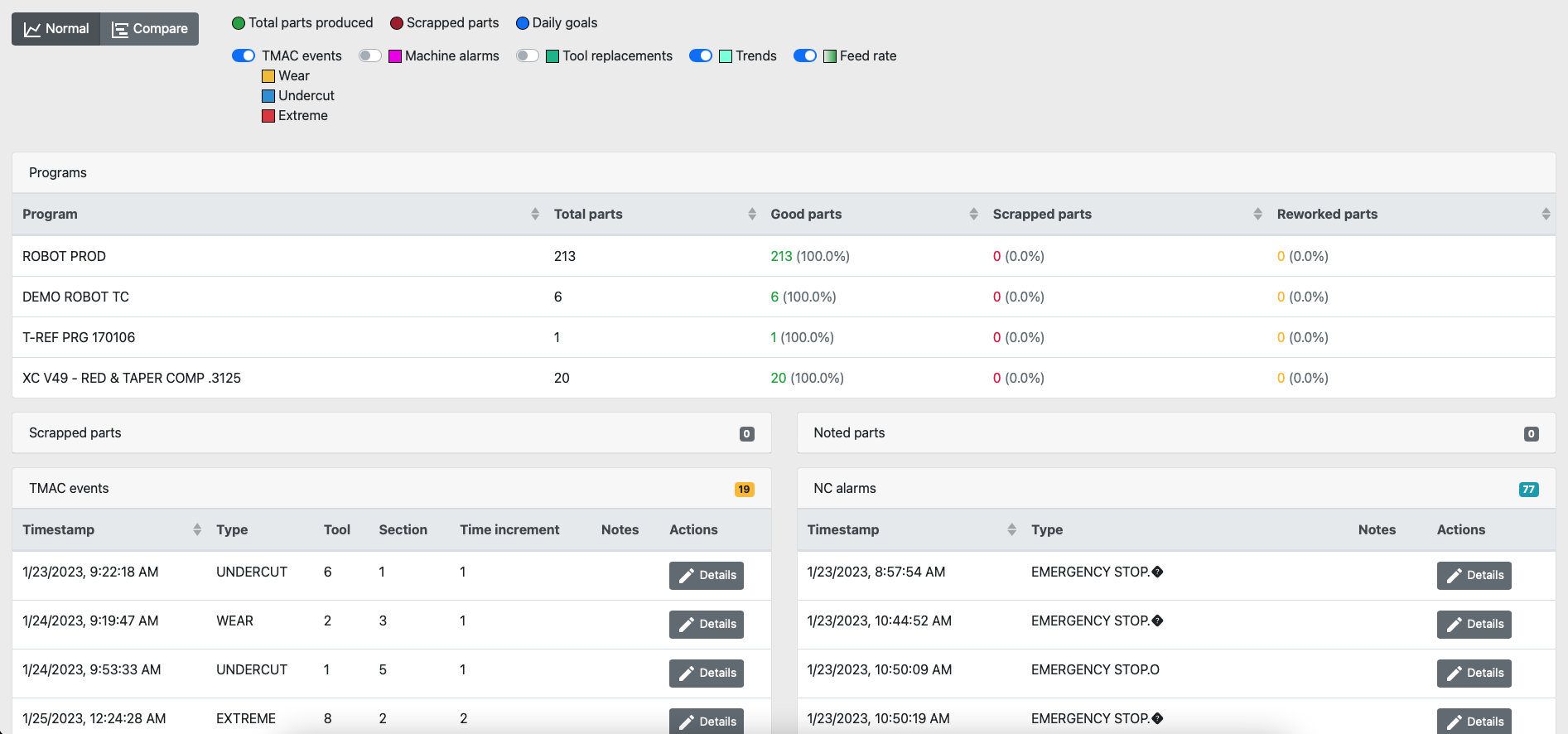Click the 1/24/2023, 9:19:47 AM timestamp
Screen dimensions: 1568x734
[x=90, y=621]
